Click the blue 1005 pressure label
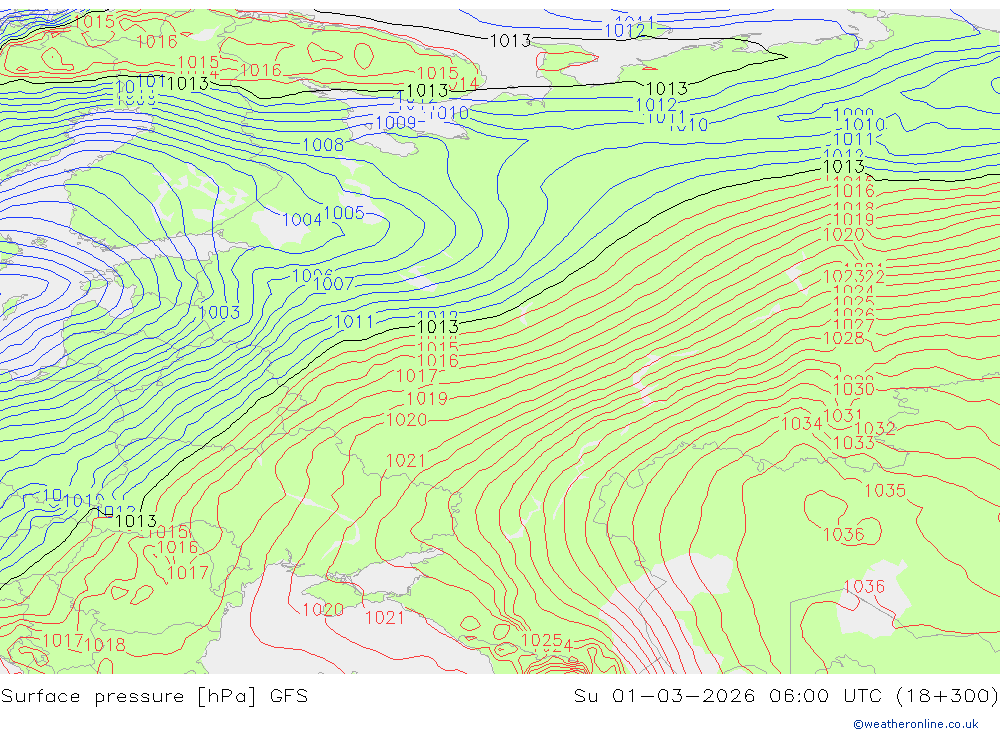 click(x=344, y=213)
